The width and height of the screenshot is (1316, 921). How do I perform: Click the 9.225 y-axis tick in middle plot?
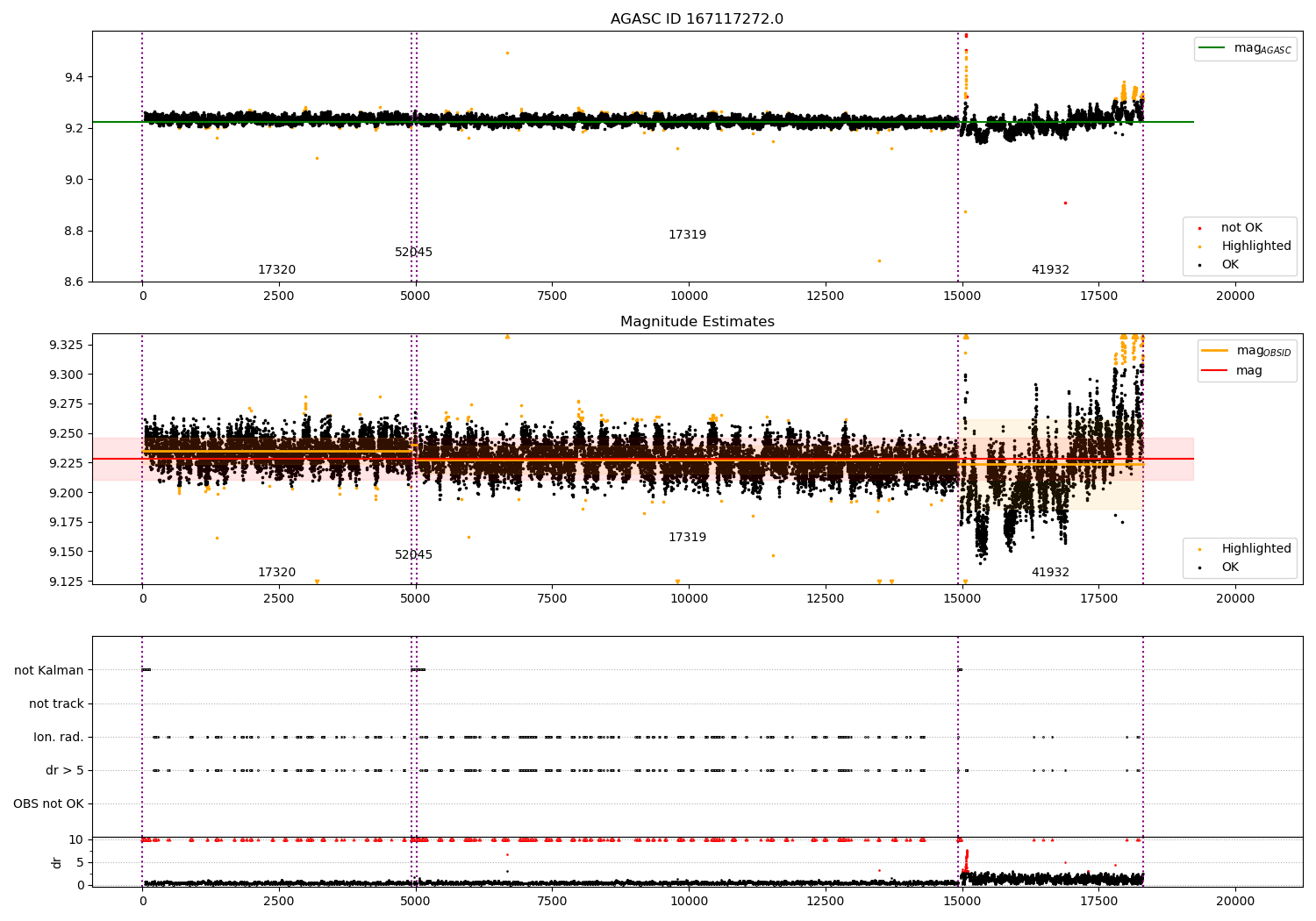67,463
